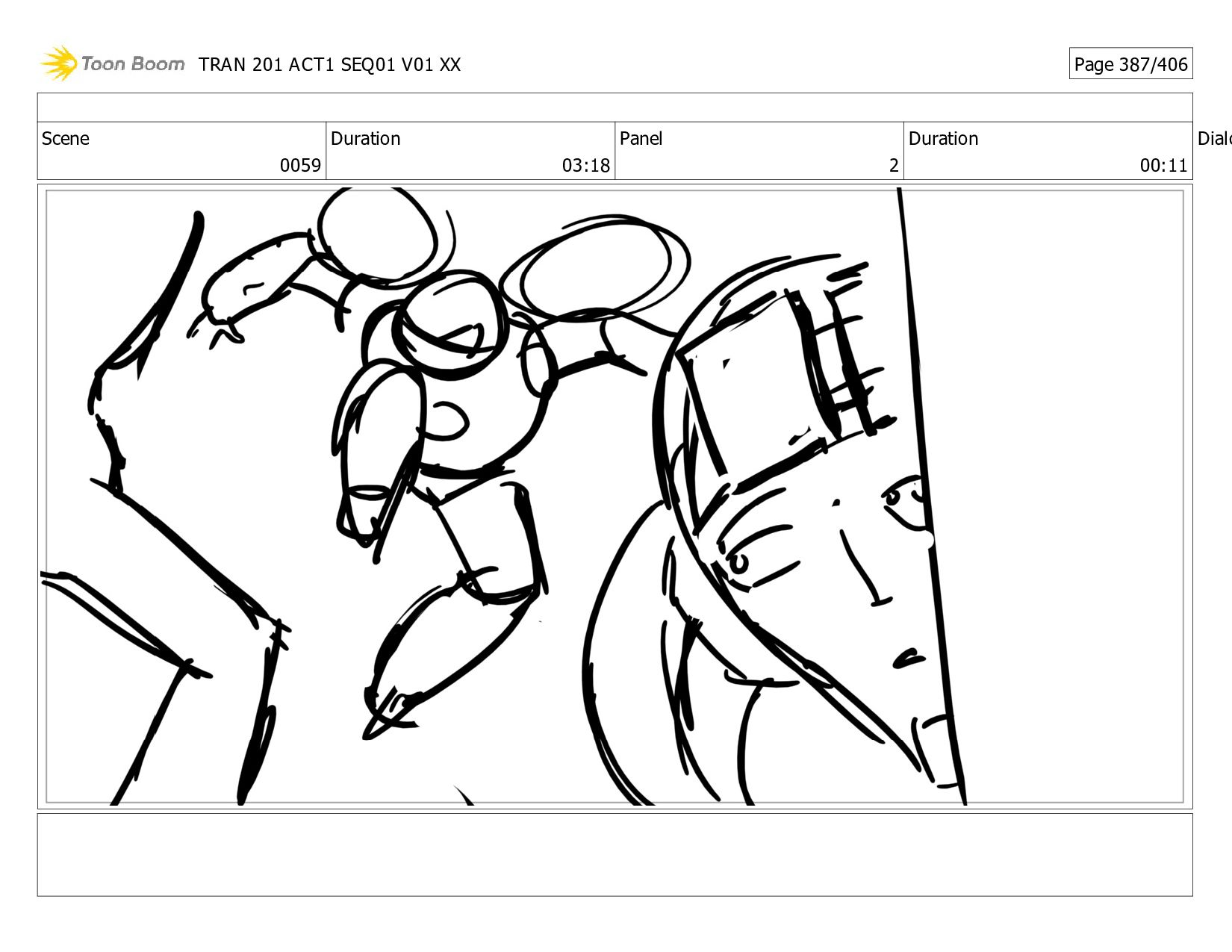The height and width of the screenshot is (952, 1232).
Task: Click the Duration label beside Scene
Action: point(366,139)
